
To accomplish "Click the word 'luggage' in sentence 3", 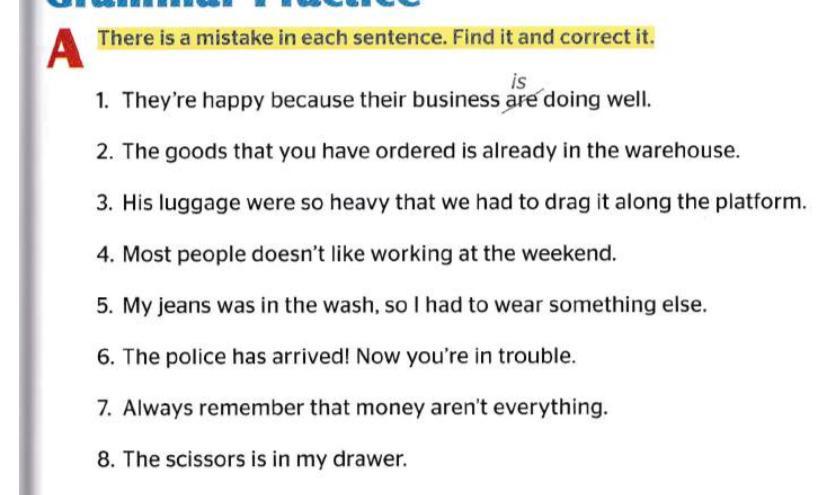I will coord(199,203).
